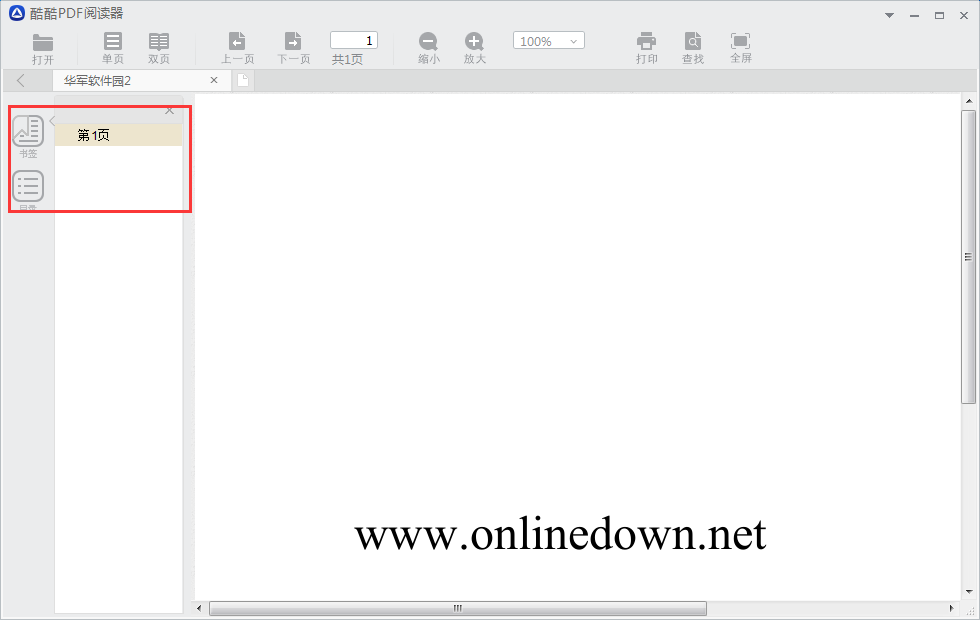Viewport: 980px width, 620px height.
Task: Open the 目录 table of contents panel
Action: point(28,190)
